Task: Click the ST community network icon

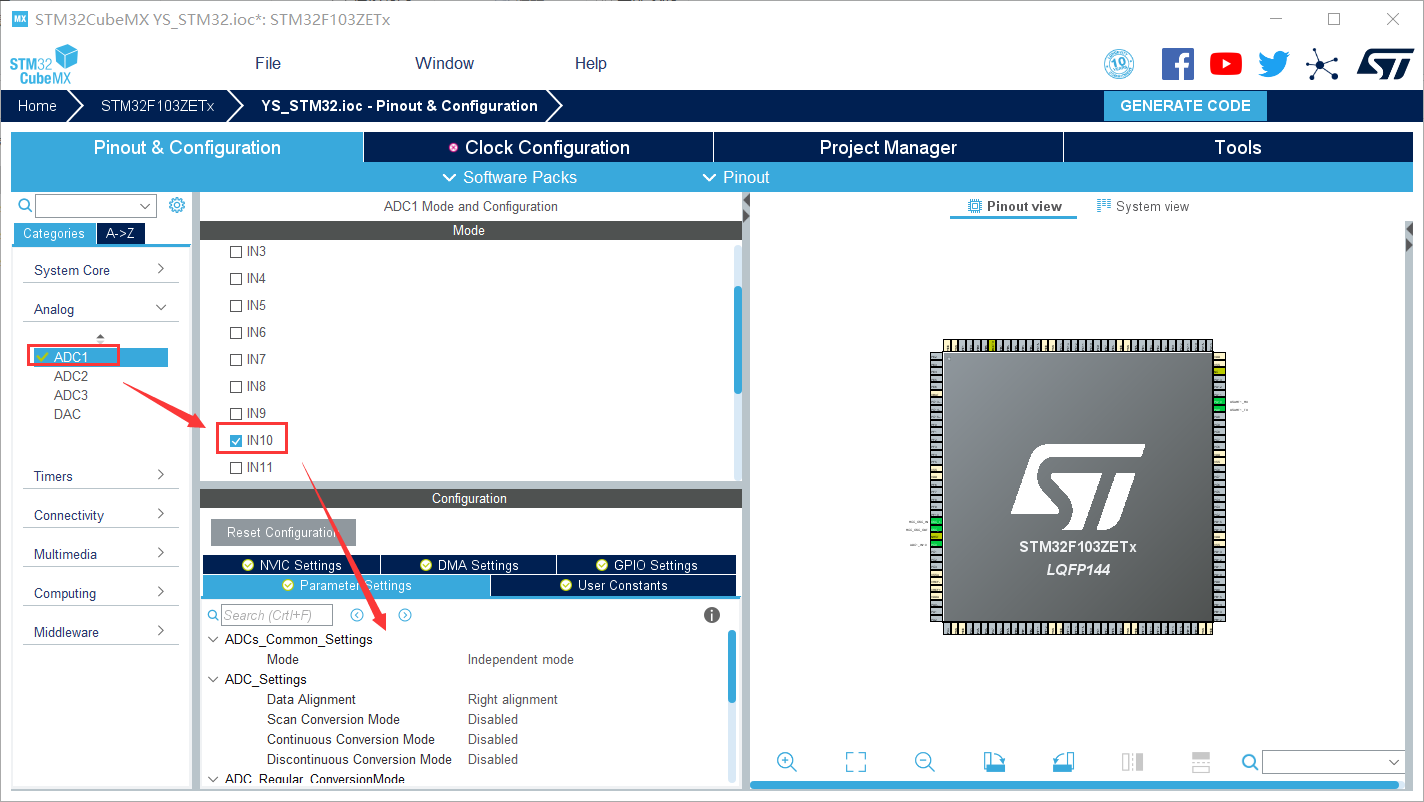Action: click(x=1322, y=65)
